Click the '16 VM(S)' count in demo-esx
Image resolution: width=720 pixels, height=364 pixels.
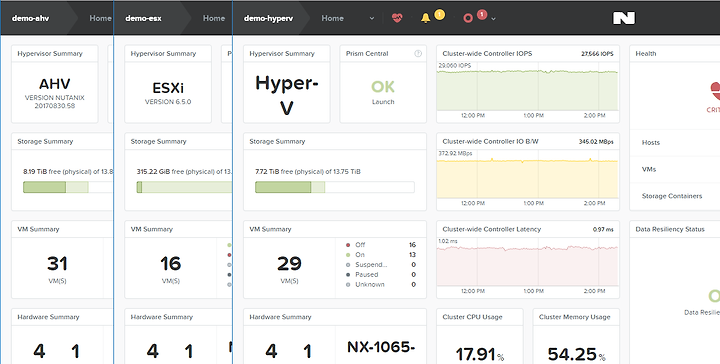(170, 269)
